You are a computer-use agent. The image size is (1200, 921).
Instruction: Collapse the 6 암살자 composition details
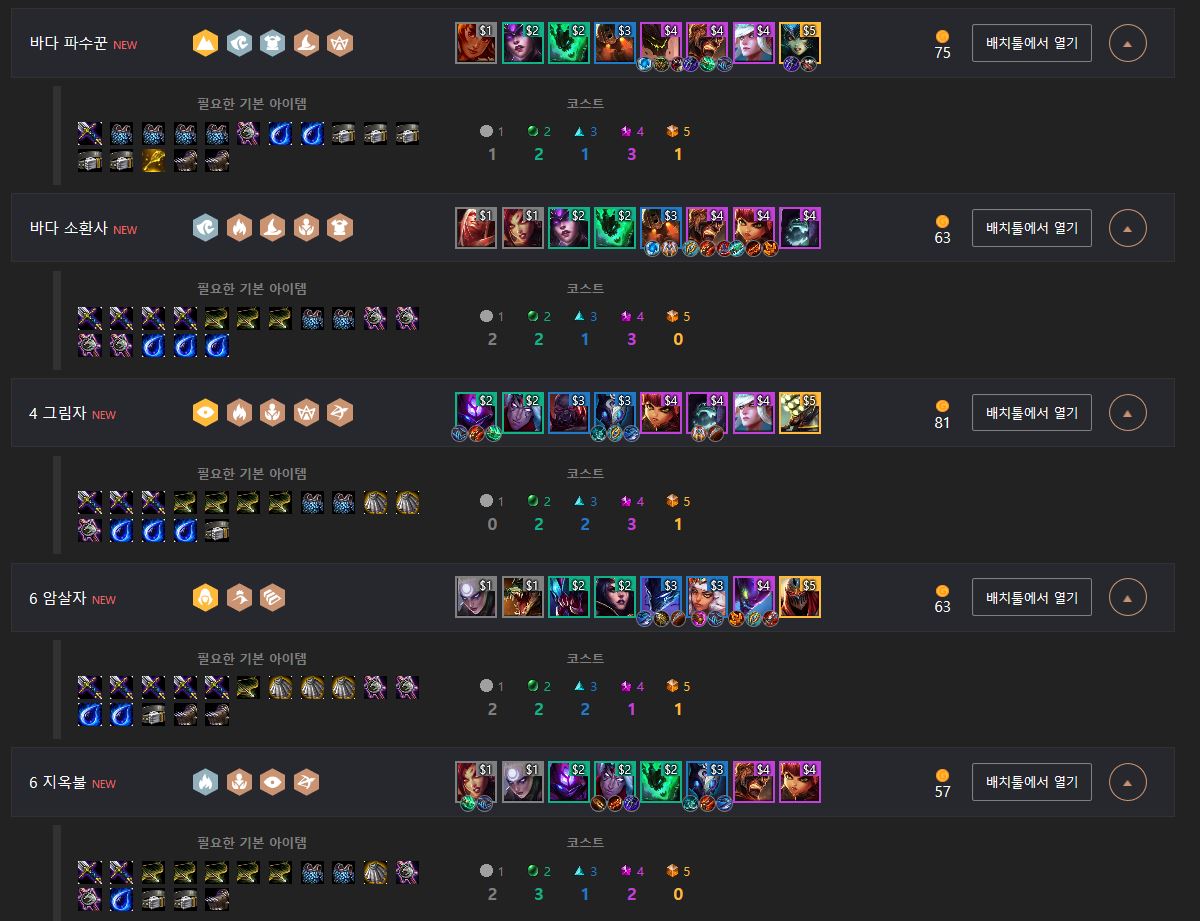pos(1128,598)
